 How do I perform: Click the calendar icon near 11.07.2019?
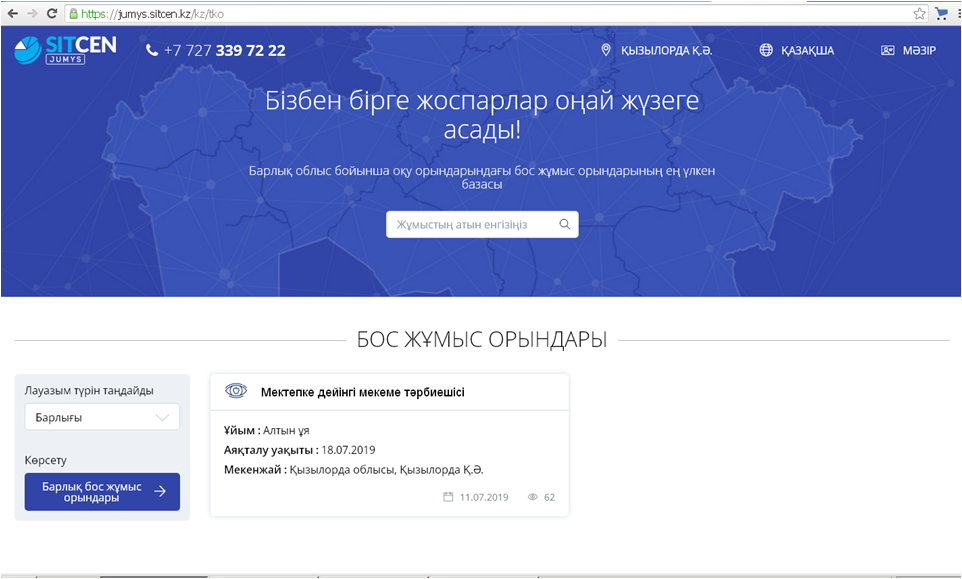[x=448, y=497]
